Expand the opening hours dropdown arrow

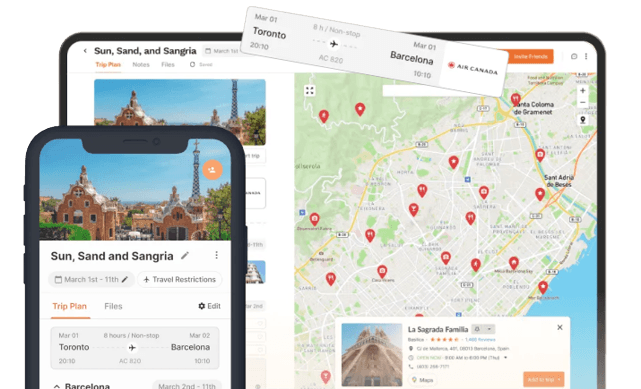[506, 358]
